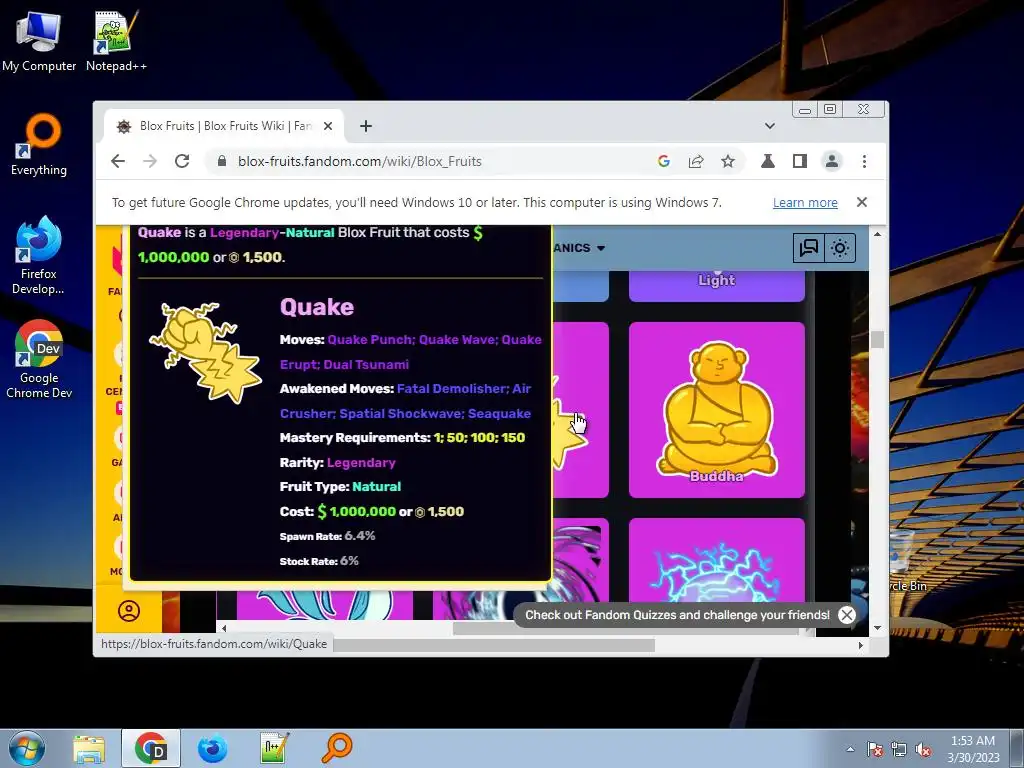This screenshot has height=768, width=1024.
Task: View site information padlock
Action: (222, 161)
